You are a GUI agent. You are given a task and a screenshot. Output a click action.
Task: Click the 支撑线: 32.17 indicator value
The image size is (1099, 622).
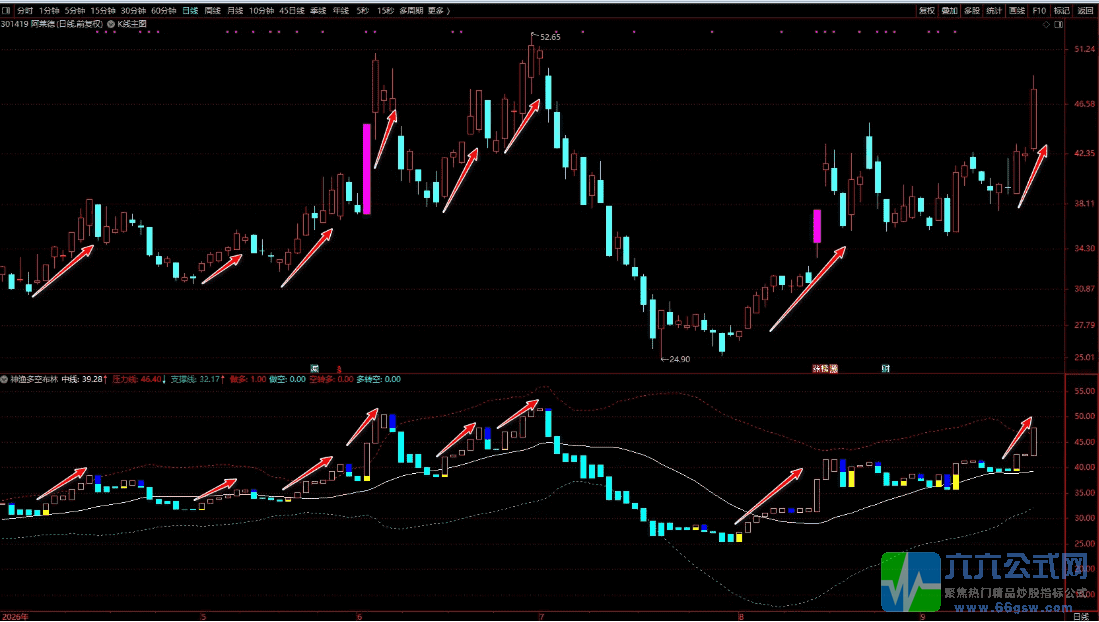[x=196, y=379]
